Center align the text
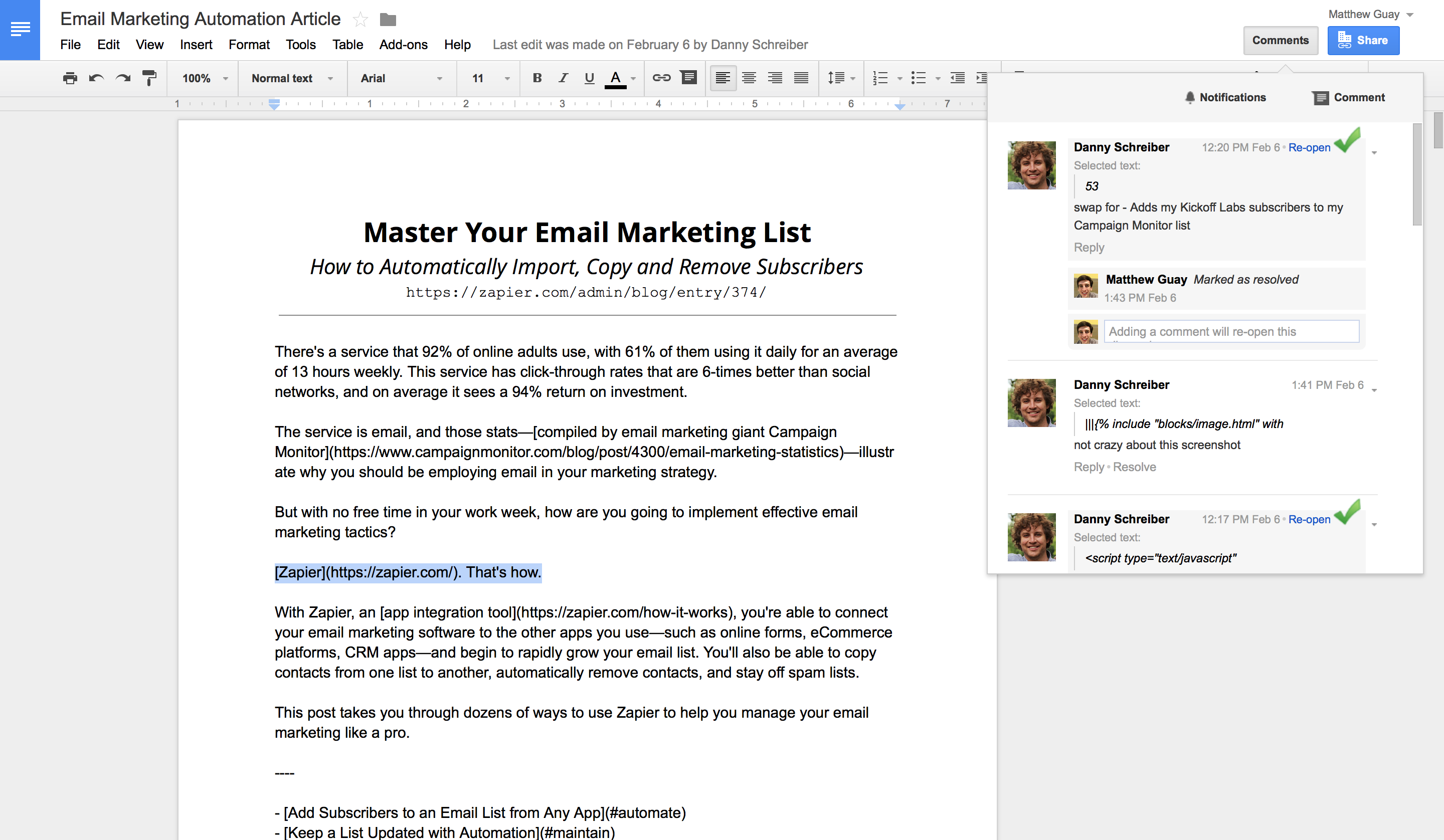The image size is (1444, 840). tap(749, 78)
